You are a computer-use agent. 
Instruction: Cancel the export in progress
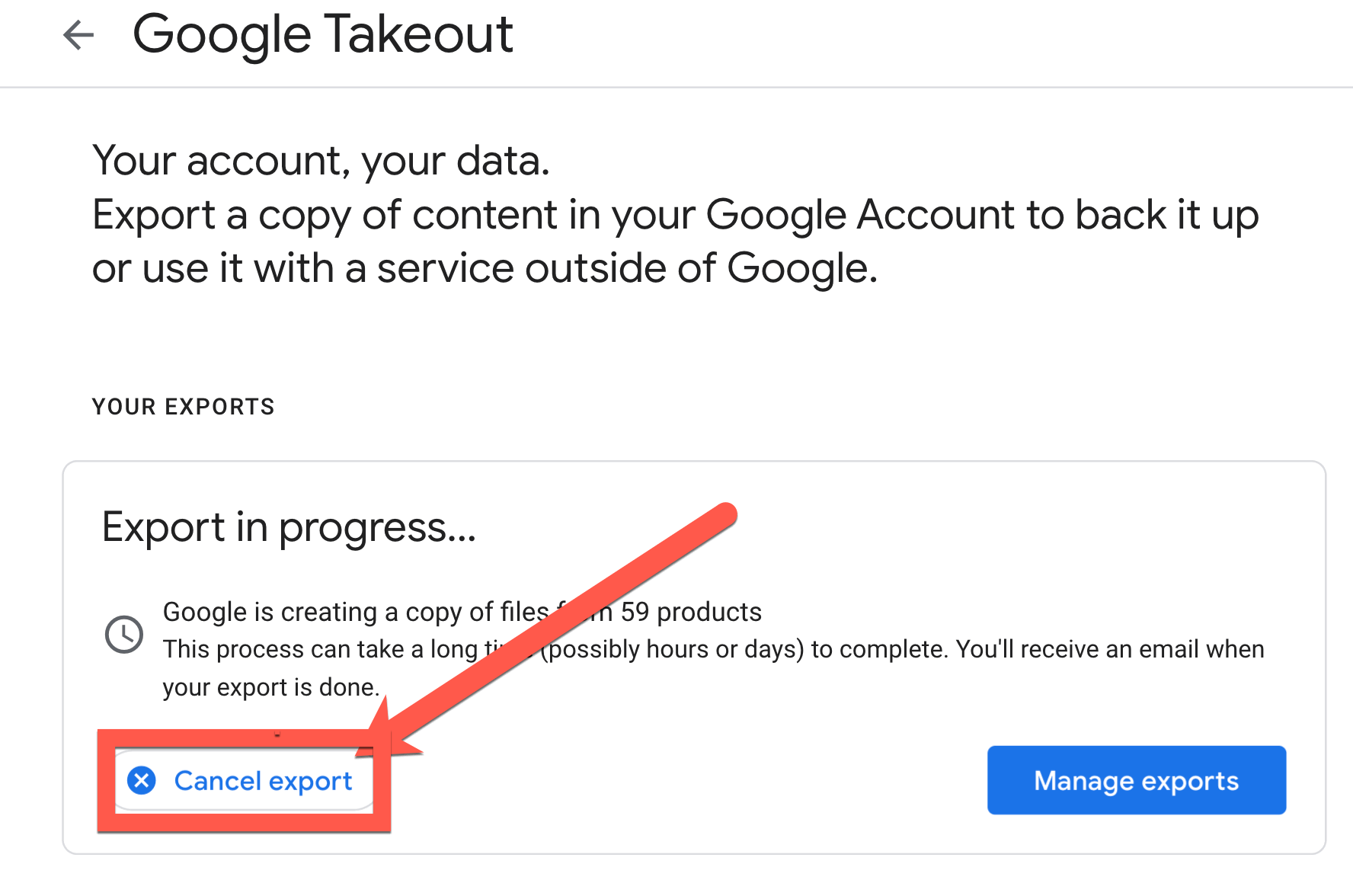pos(243,781)
